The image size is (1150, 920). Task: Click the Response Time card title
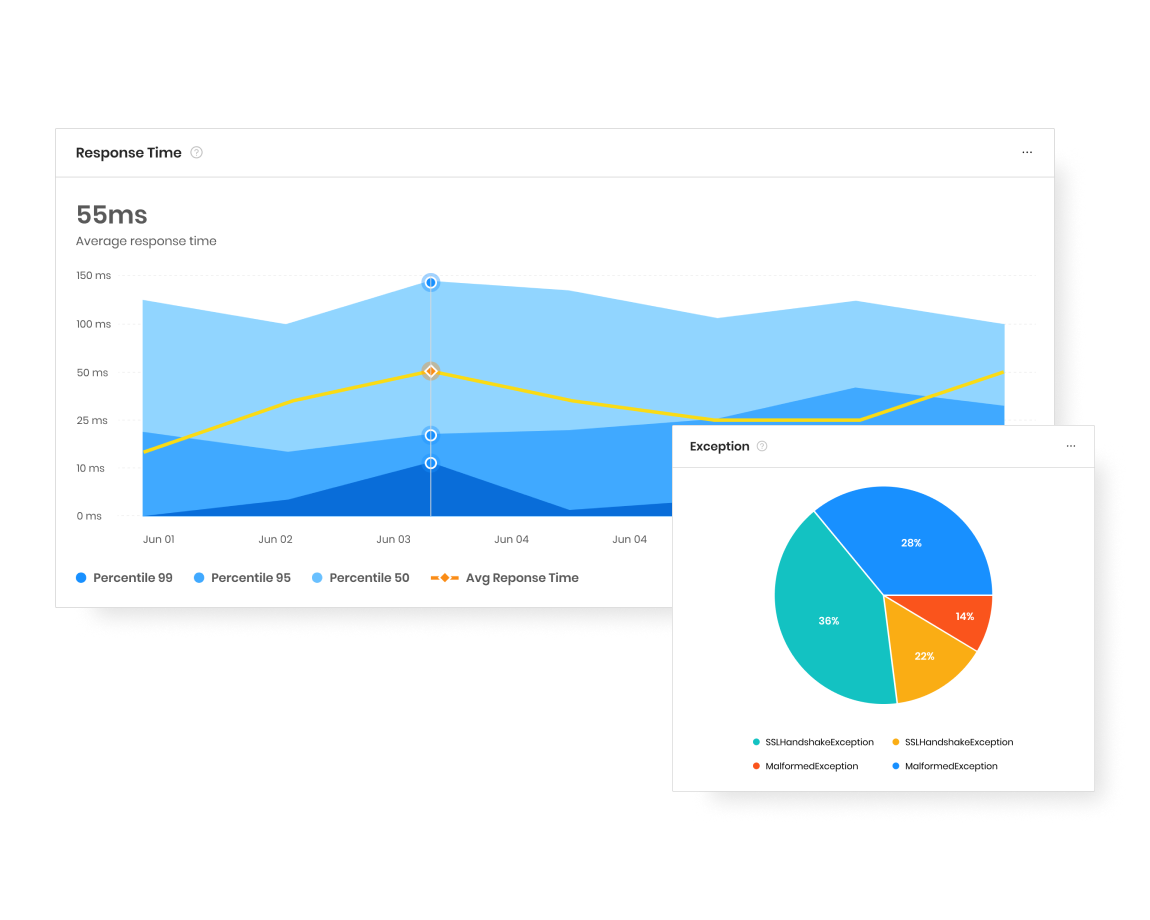point(128,153)
